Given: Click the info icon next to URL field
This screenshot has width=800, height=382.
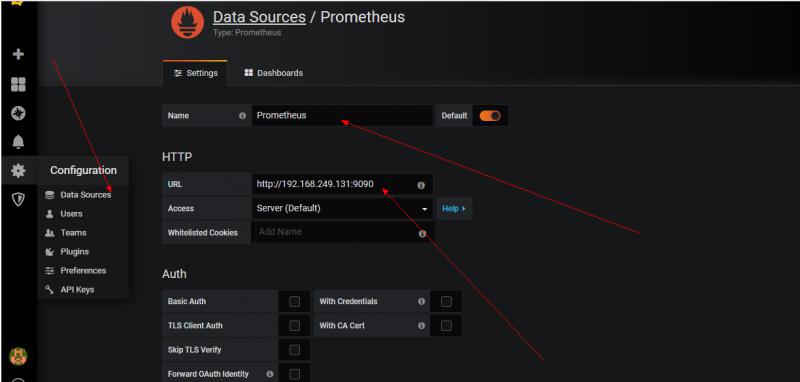Looking at the screenshot, I should [421, 185].
